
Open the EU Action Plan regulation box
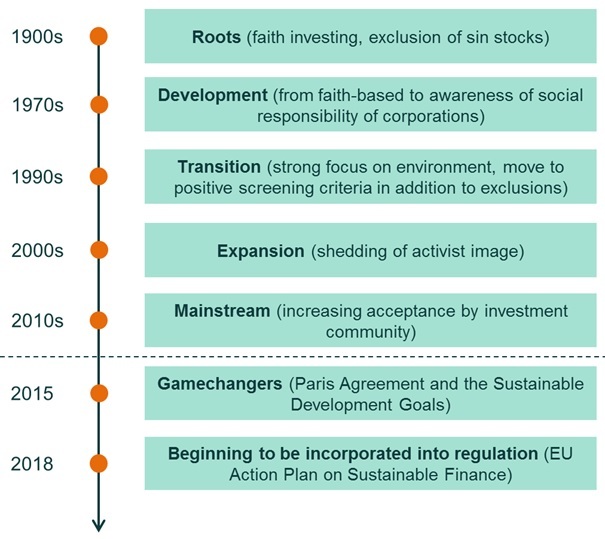pos(370,463)
